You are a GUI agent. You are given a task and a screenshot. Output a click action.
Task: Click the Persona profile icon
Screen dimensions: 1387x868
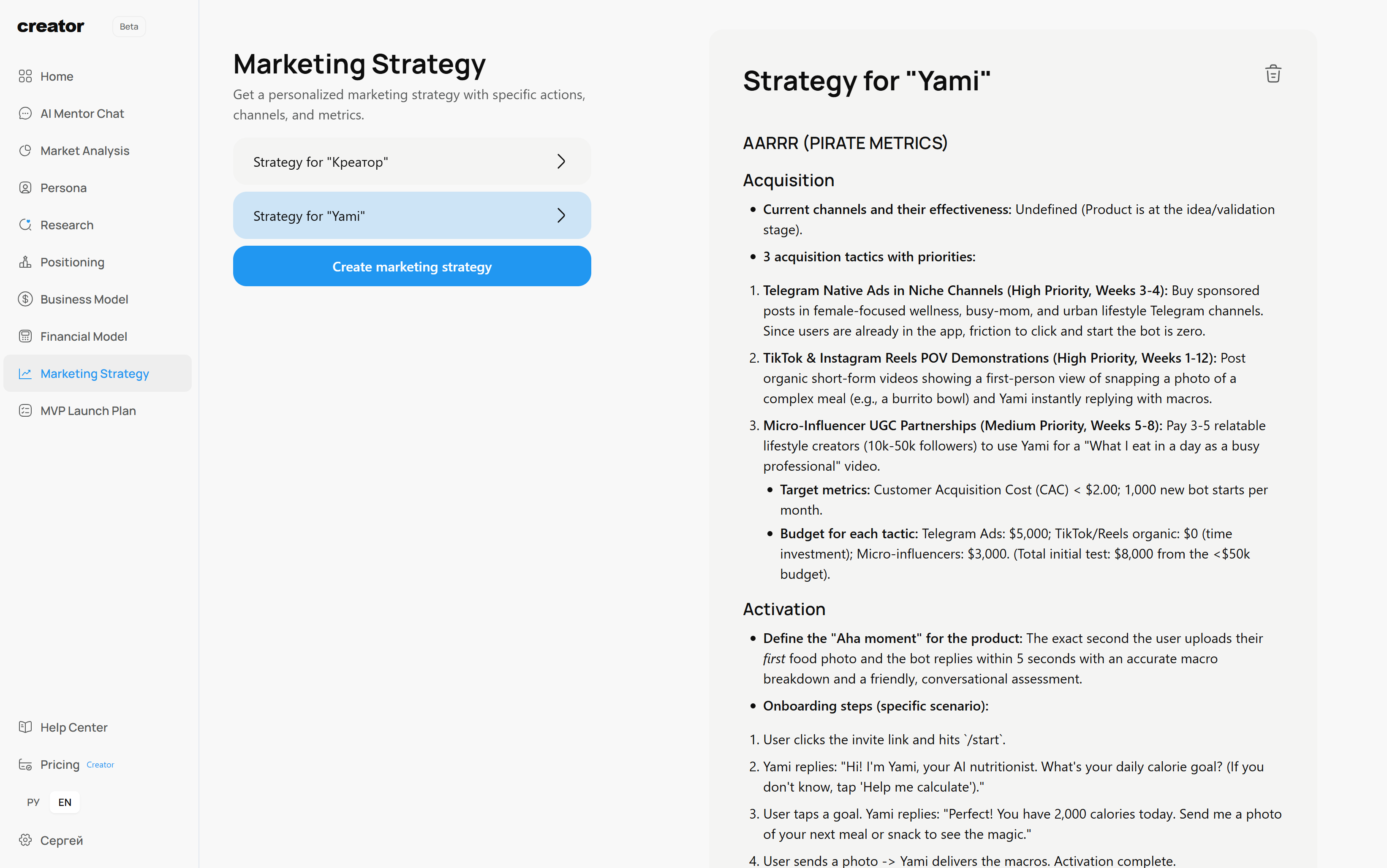click(x=25, y=187)
